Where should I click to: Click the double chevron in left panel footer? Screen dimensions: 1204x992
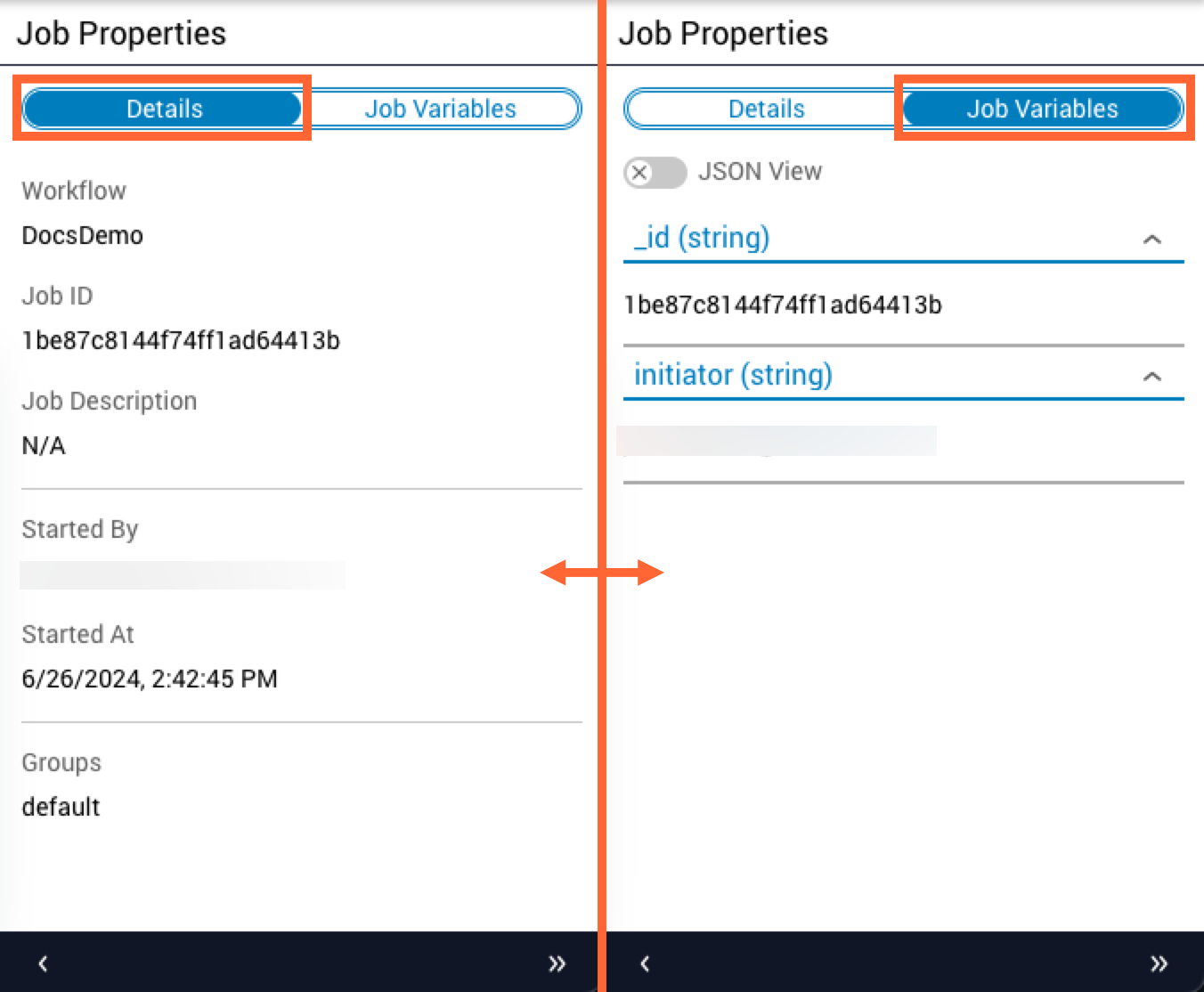click(557, 963)
